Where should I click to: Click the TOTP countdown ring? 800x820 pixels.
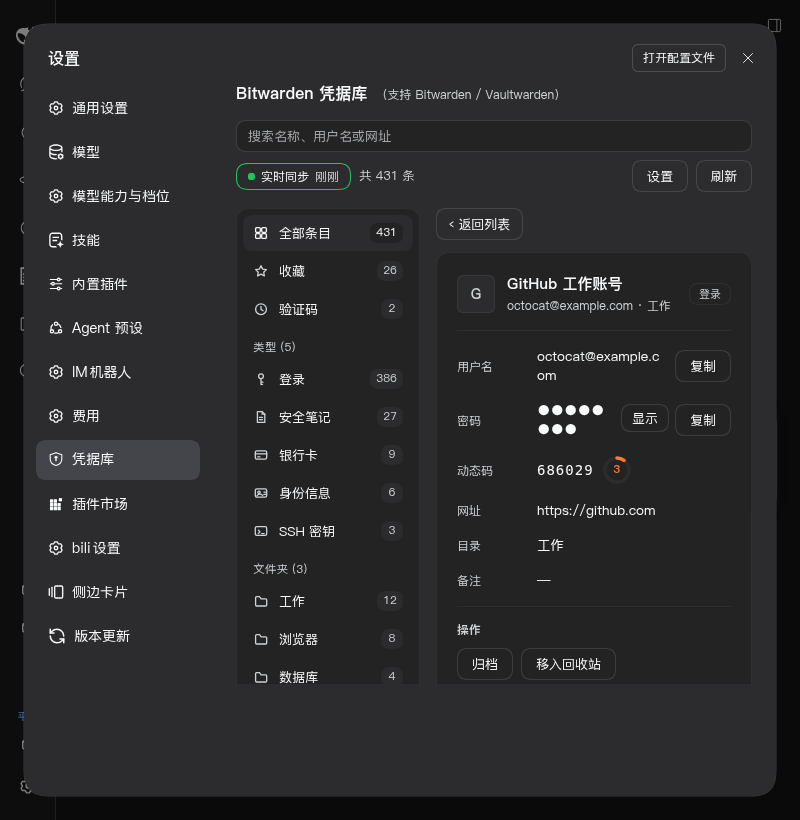pyautogui.click(x=616, y=470)
